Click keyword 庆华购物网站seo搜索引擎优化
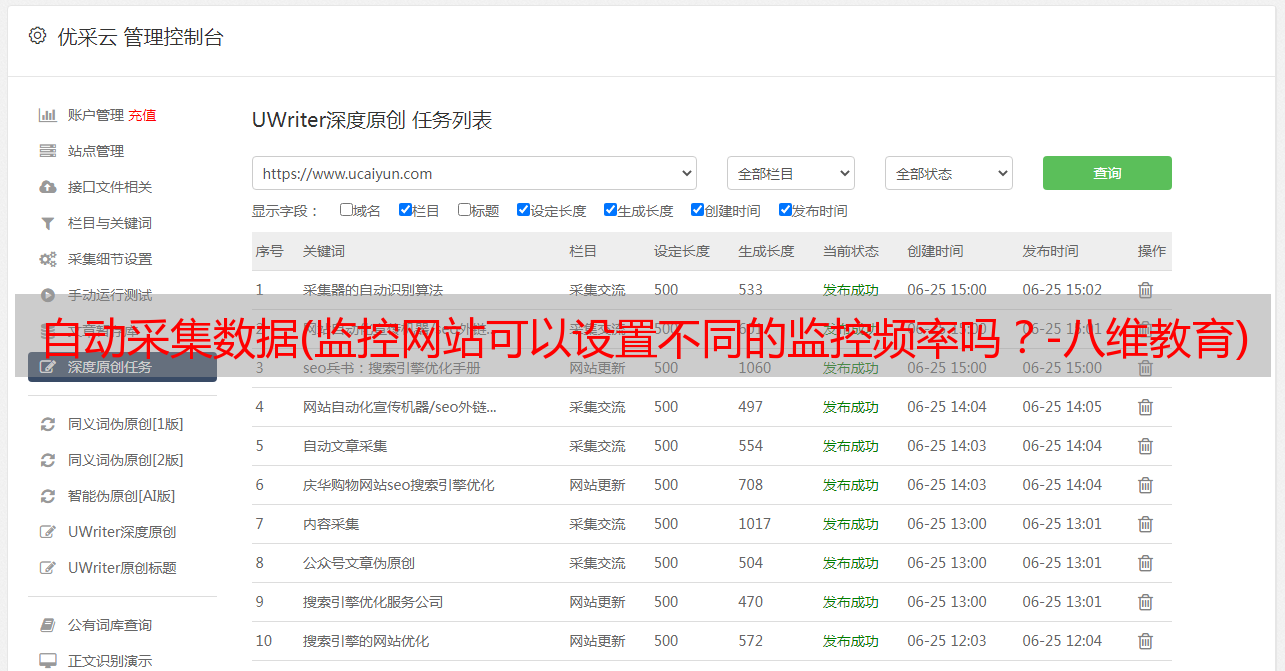 [x=399, y=485]
